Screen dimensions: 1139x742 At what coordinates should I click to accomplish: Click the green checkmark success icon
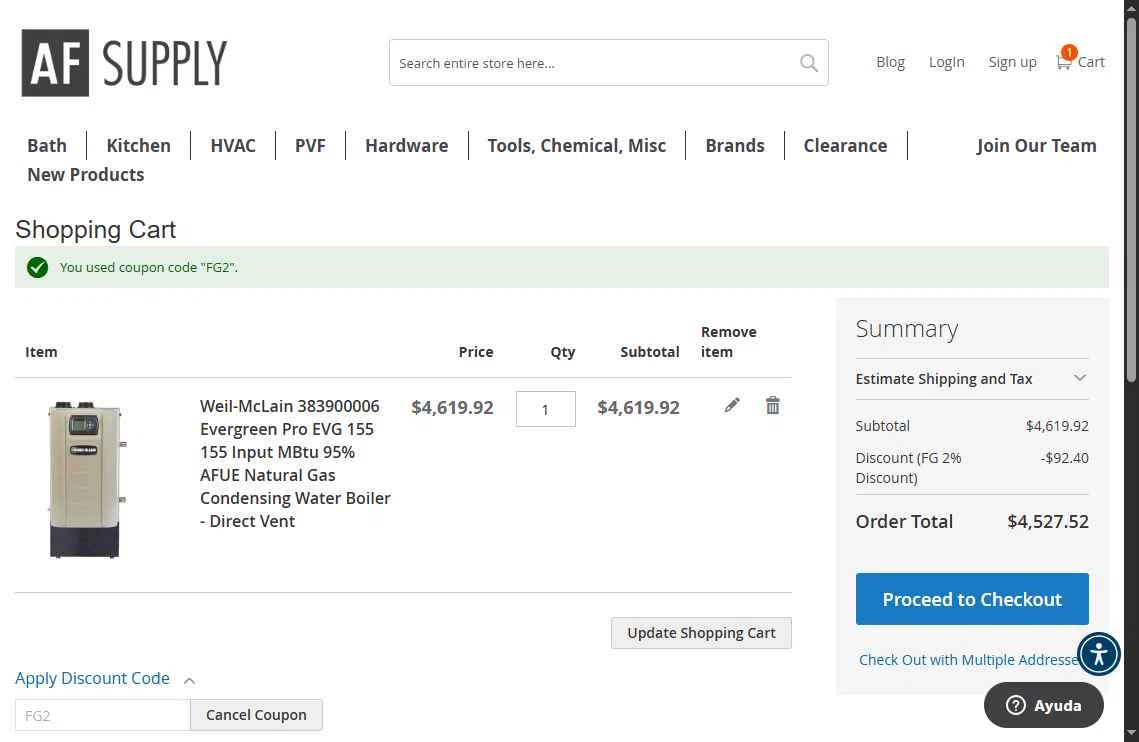tap(37, 267)
